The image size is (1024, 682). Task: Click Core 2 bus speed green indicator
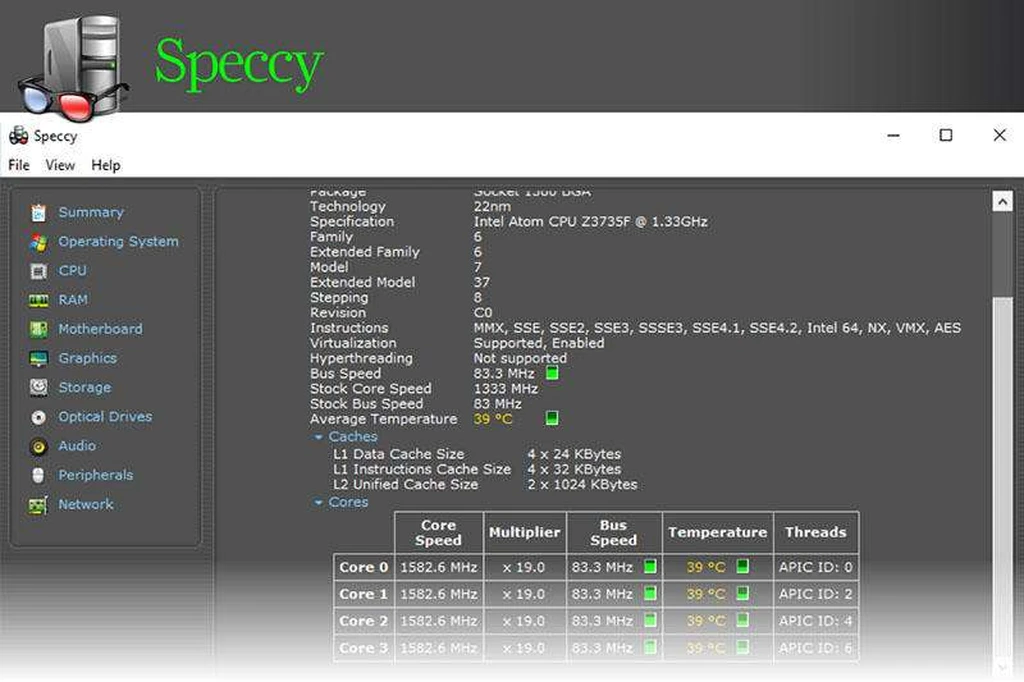point(650,620)
